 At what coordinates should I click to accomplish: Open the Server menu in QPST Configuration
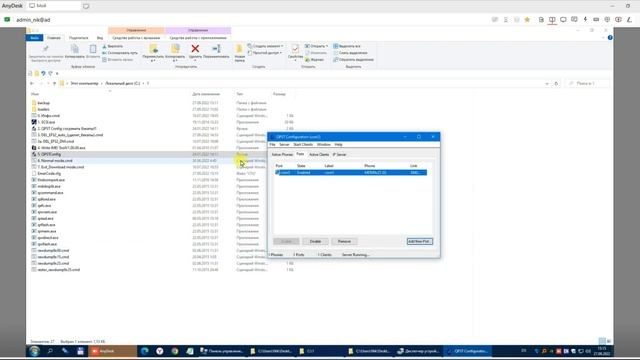click(284, 144)
